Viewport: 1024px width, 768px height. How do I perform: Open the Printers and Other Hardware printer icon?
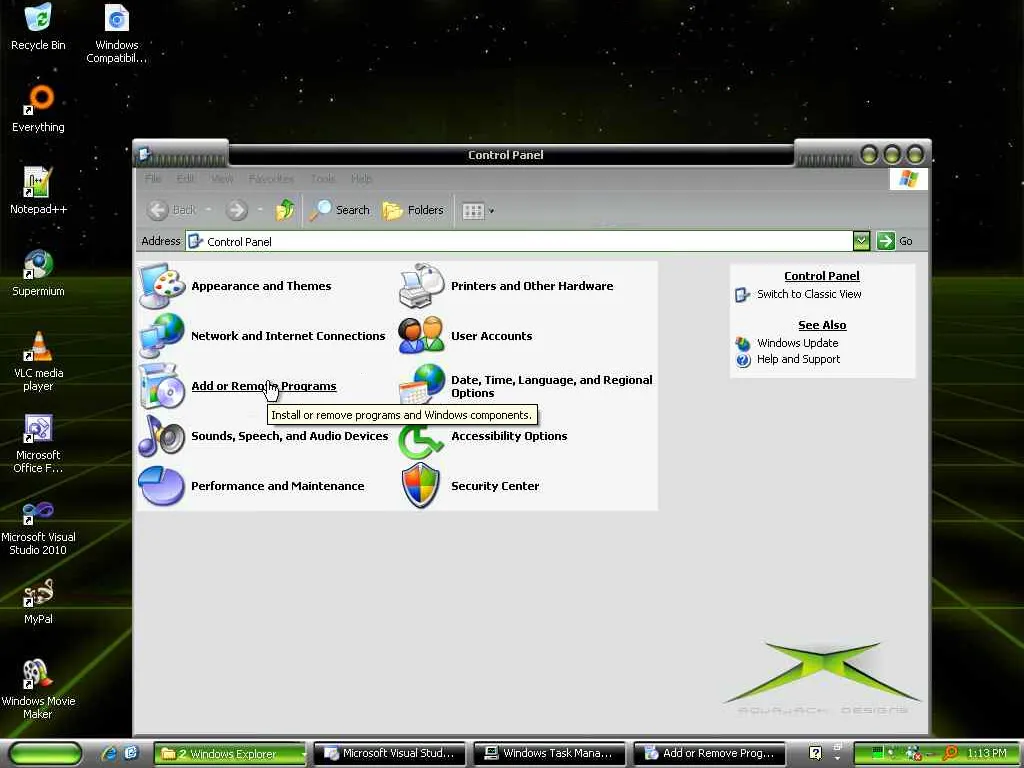[x=421, y=286]
